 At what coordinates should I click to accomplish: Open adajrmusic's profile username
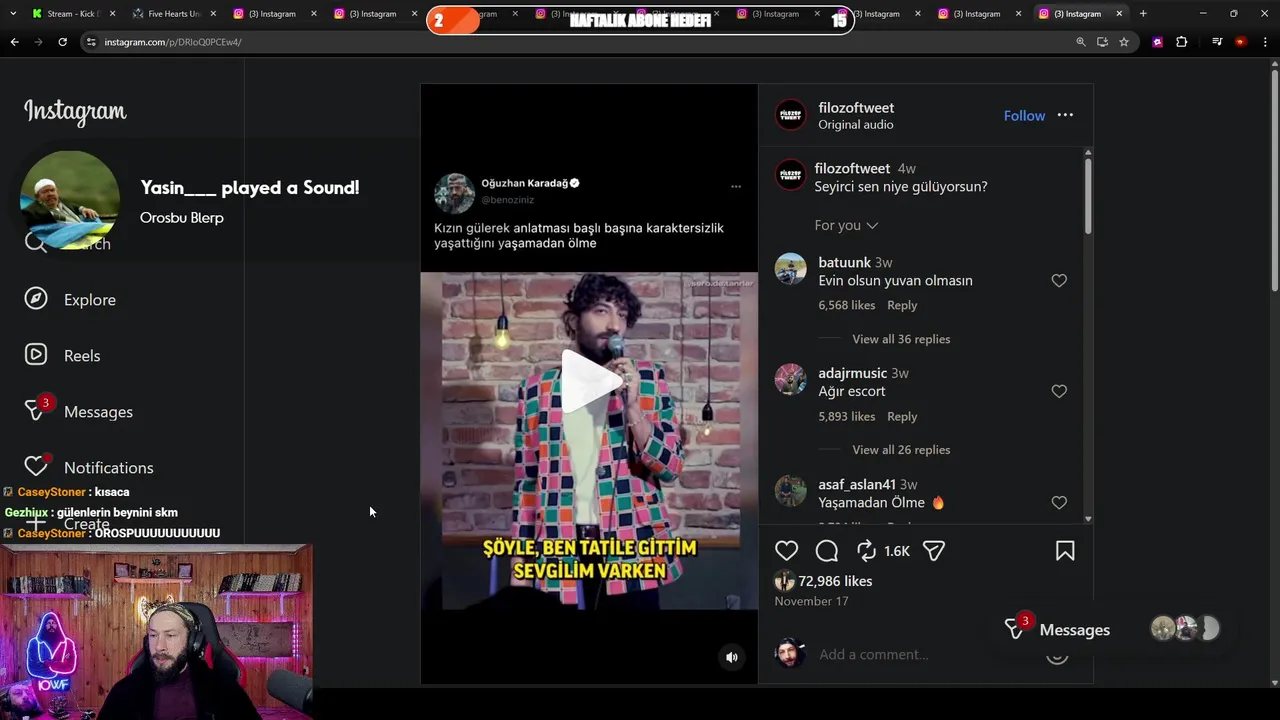click(852, 374)
